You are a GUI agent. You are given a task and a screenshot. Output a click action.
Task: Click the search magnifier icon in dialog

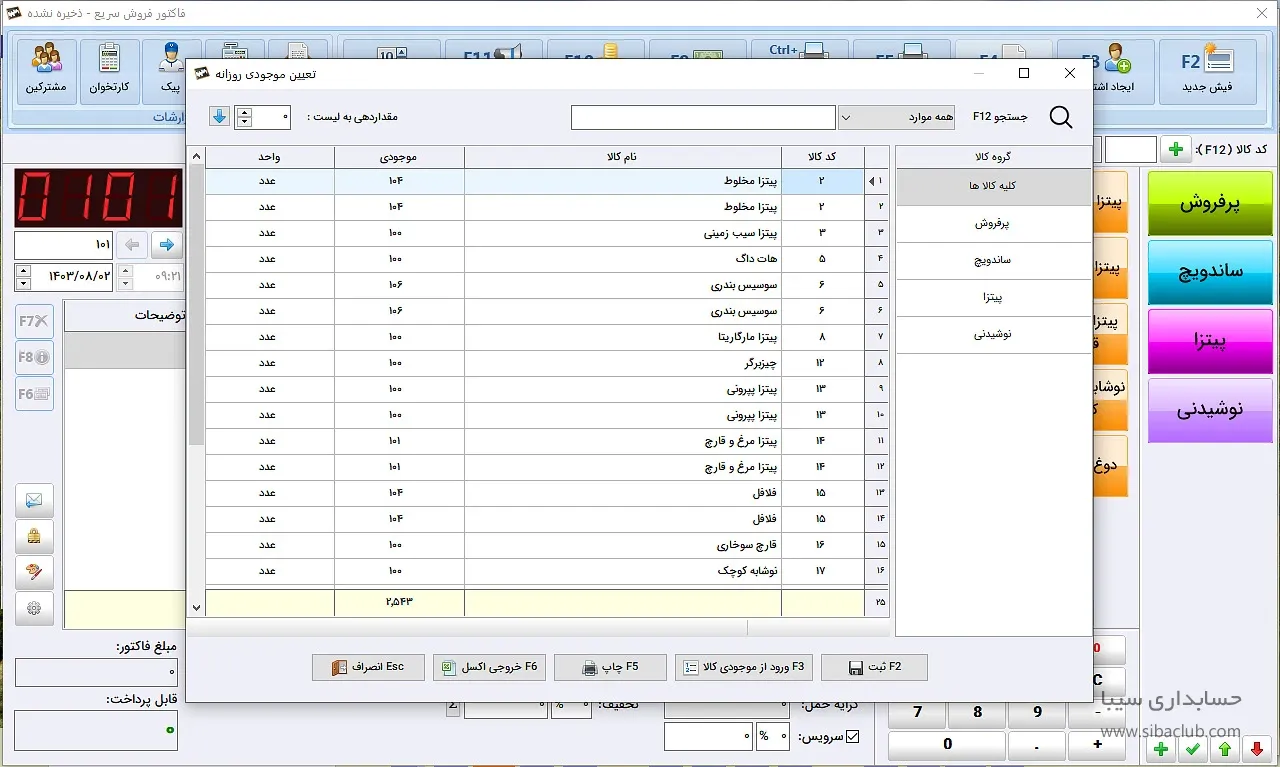coord(1061,118)
